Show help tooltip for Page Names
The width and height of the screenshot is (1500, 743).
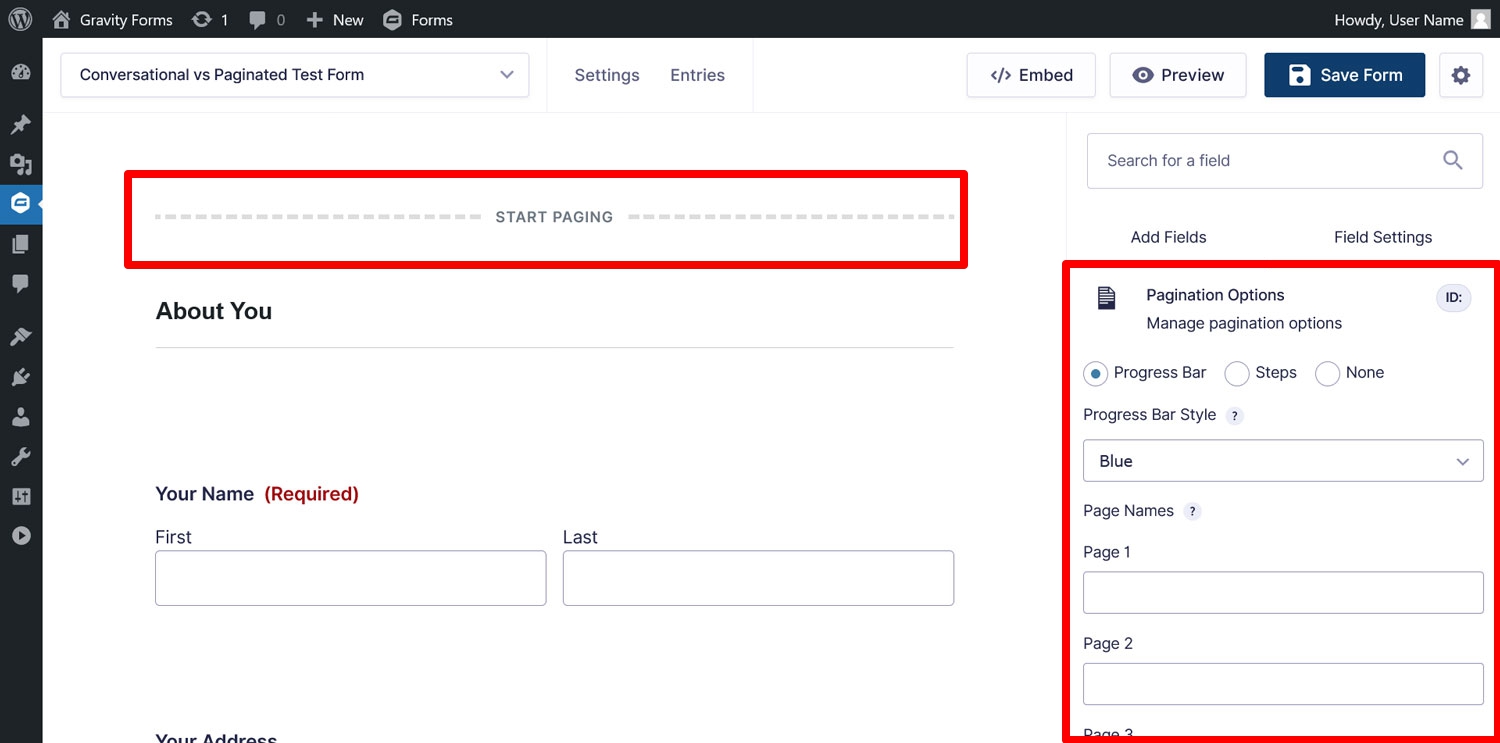click(x=1192, y=511)
